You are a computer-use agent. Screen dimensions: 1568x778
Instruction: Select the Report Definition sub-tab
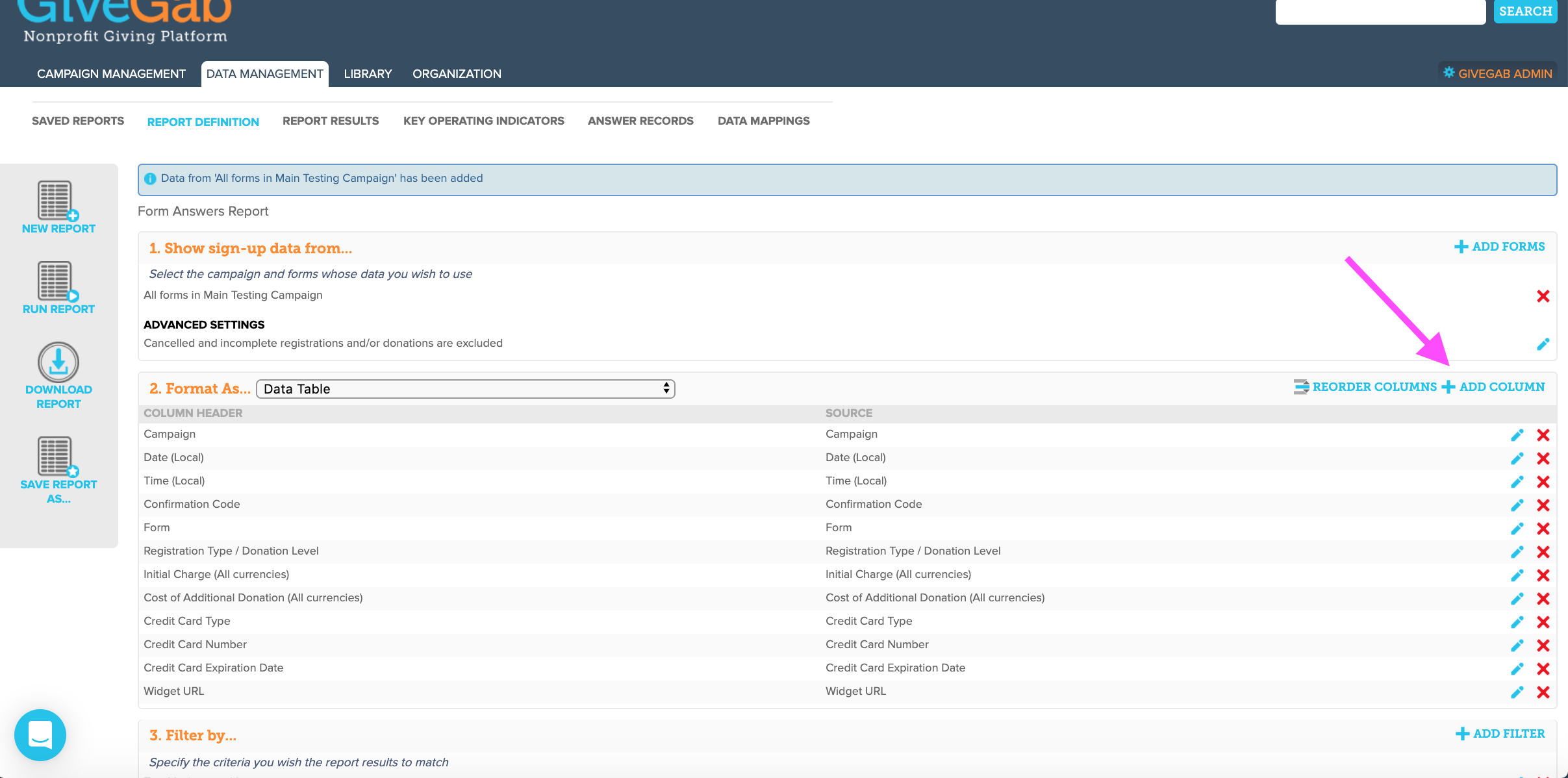pos(203,122)
